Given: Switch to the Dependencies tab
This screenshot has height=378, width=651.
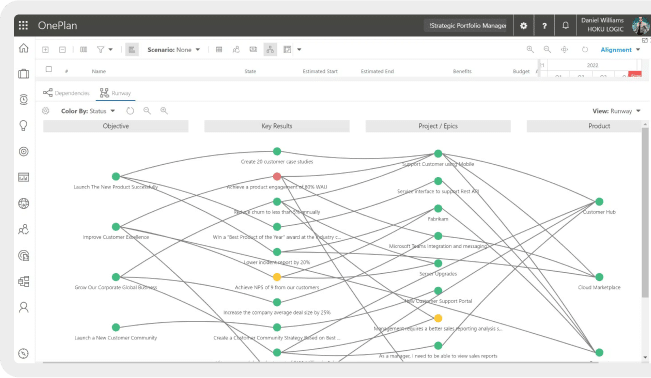Looking at the screenshot, I should click(x=66, y=93).
